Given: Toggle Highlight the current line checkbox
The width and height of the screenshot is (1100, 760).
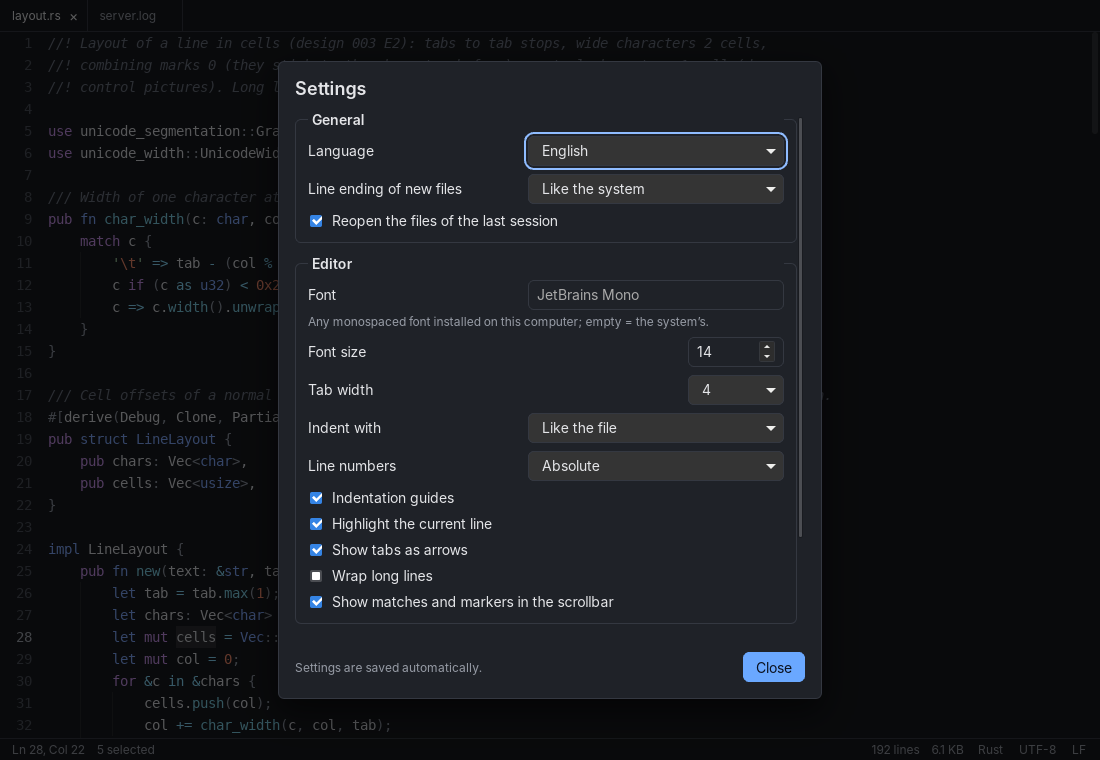Looking at the screenshot, I should (316, 524).
